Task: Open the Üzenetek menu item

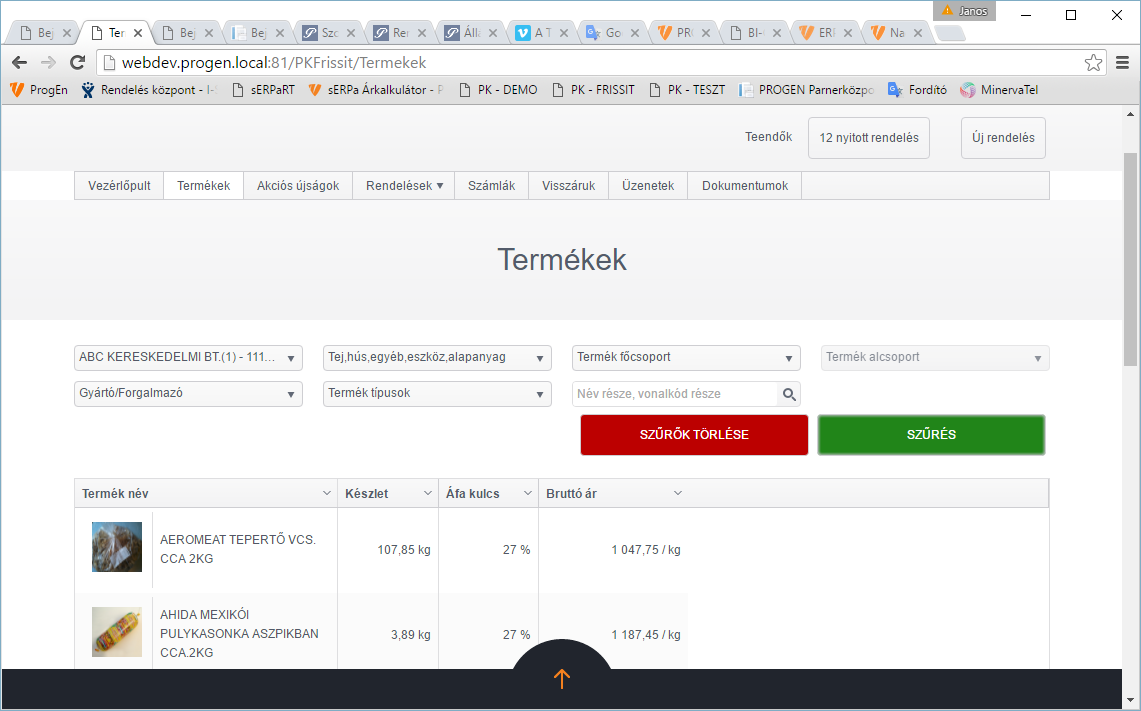Action: coord(648,186)
